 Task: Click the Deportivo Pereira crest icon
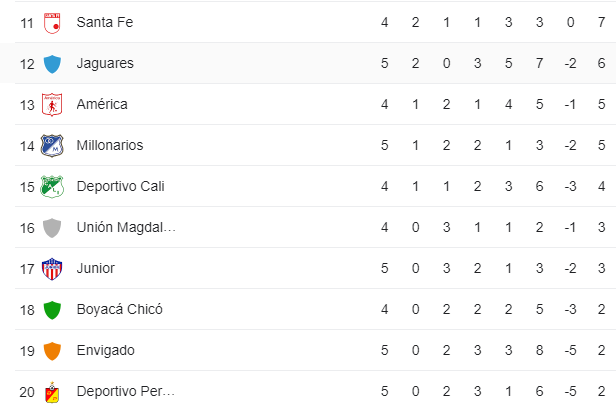[x=52, y=392]
